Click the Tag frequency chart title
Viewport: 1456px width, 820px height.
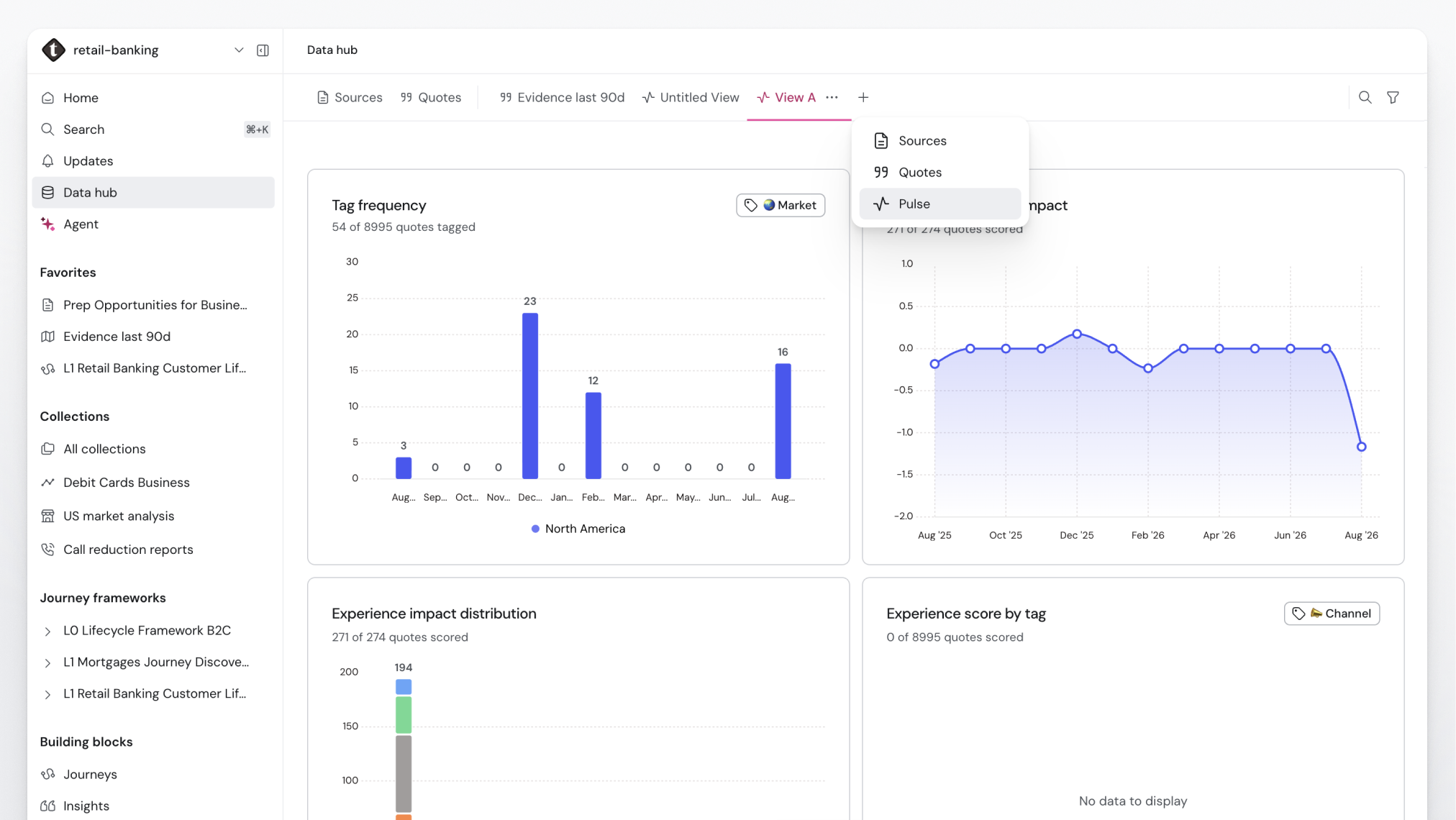pyautogui.click(x=379, y=206)
